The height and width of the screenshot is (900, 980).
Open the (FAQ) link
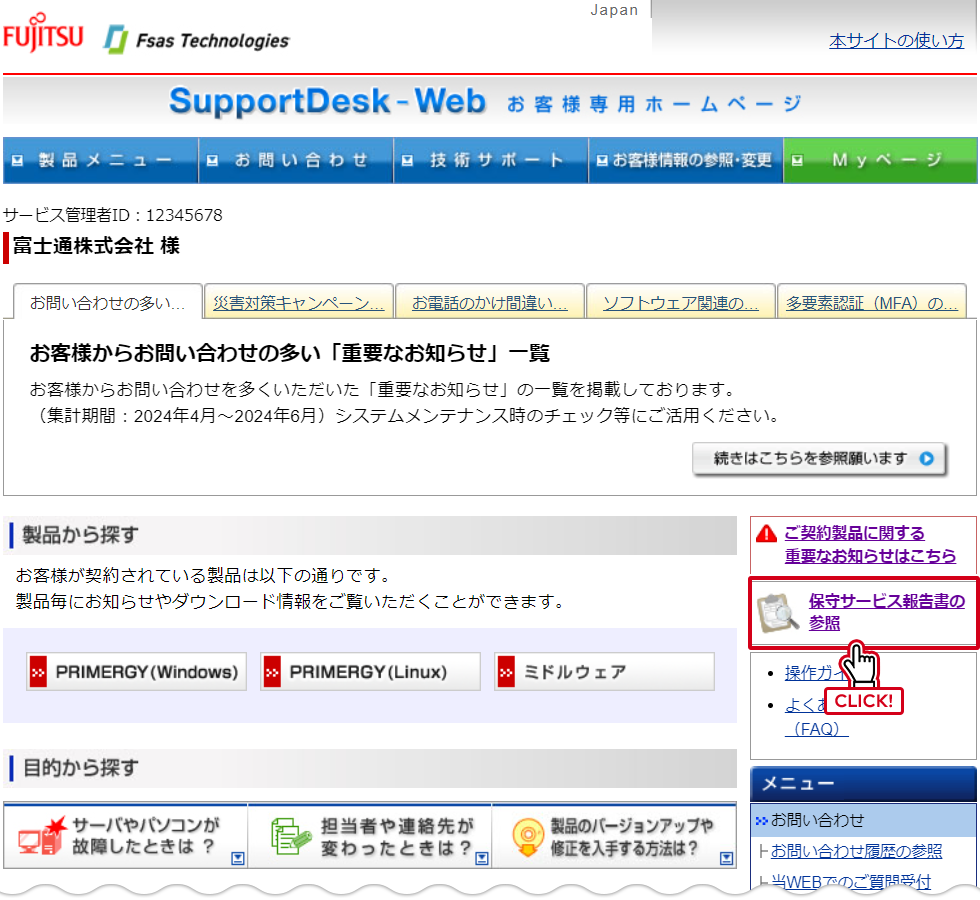click(816, 729)
